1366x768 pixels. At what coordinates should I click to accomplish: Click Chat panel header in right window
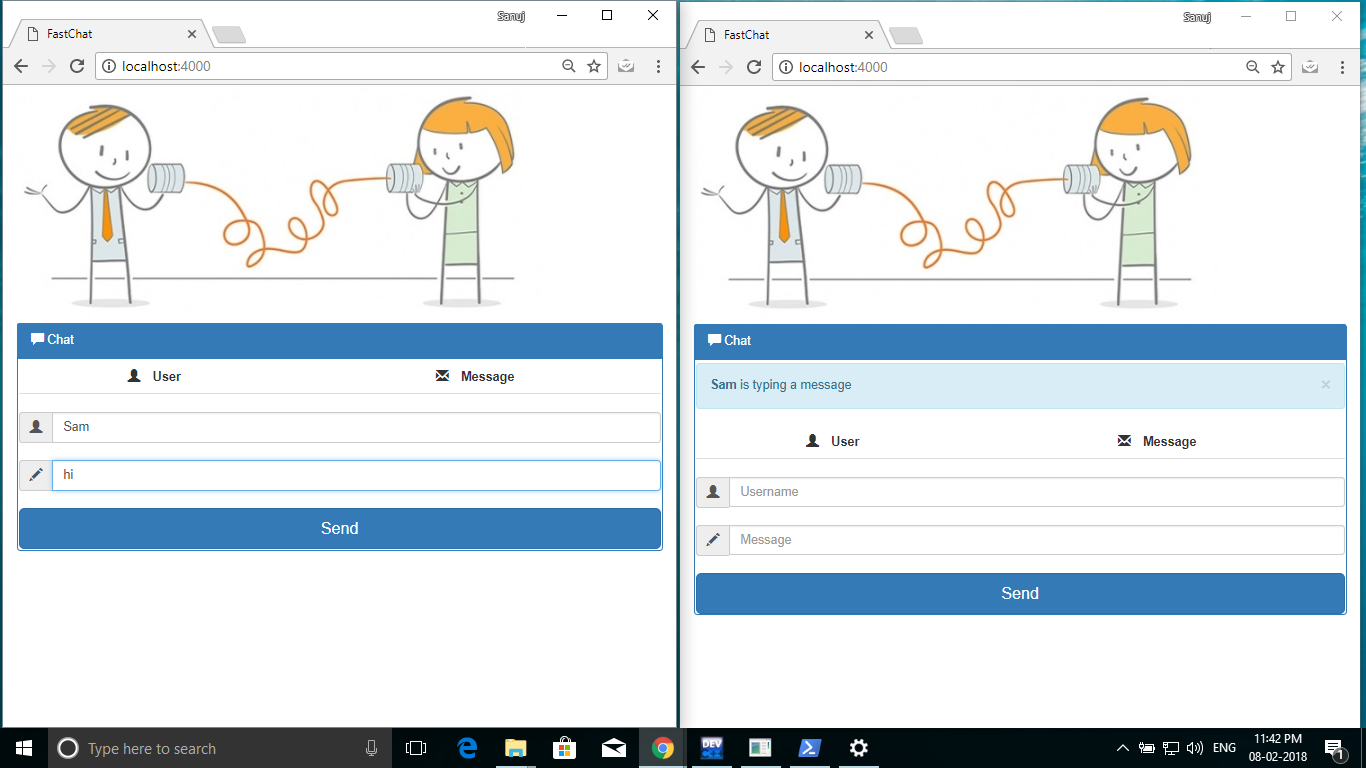point(1020,341)
